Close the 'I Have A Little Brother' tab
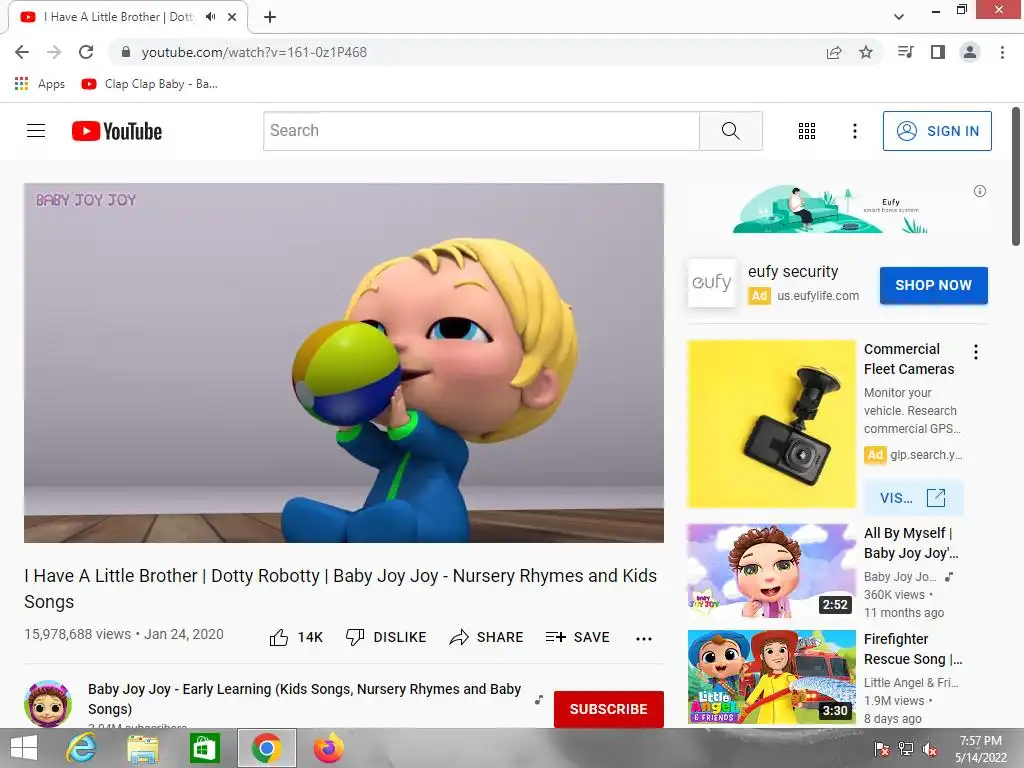 coord(232,17)
